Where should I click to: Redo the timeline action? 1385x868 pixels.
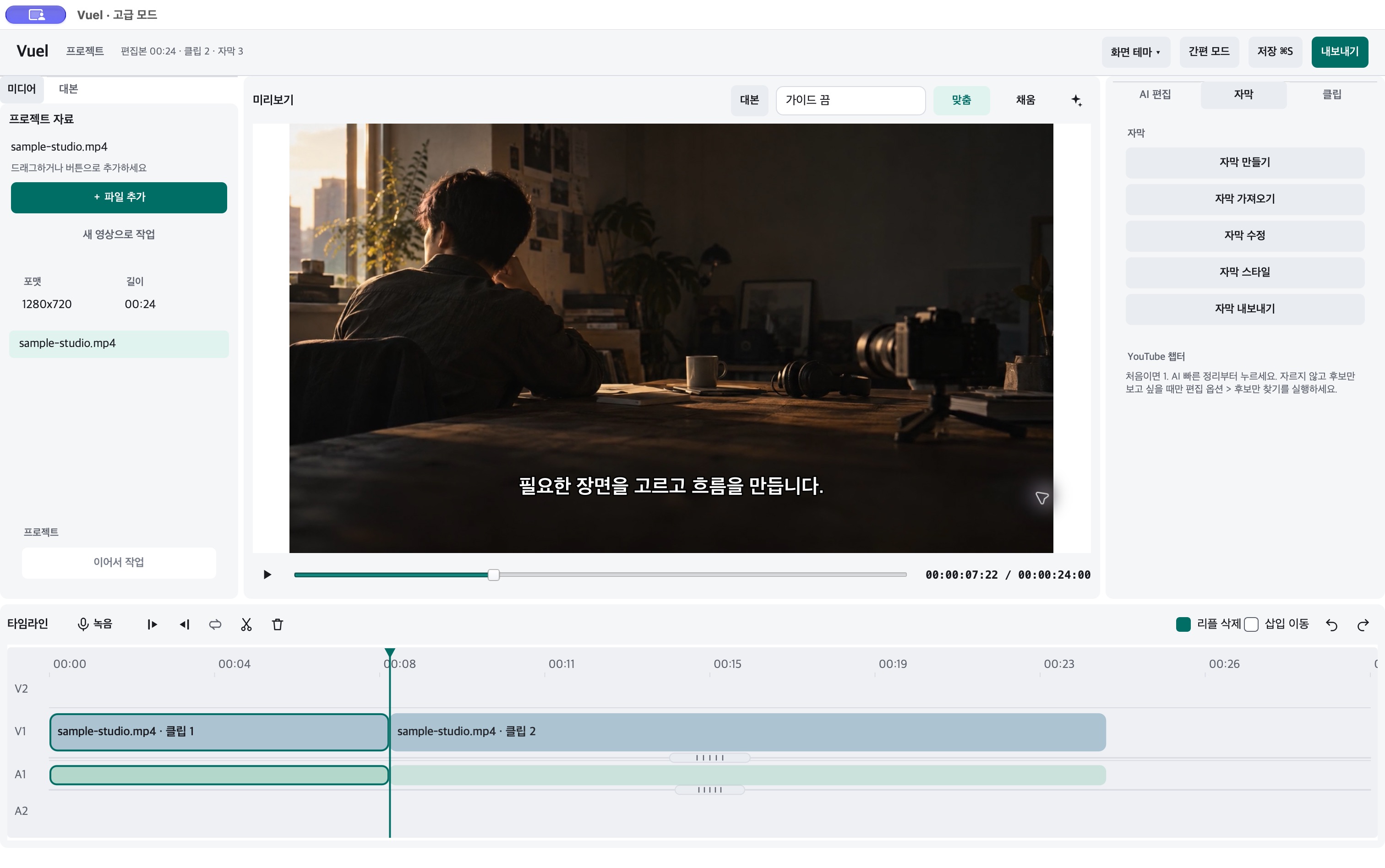(1363, 624)
